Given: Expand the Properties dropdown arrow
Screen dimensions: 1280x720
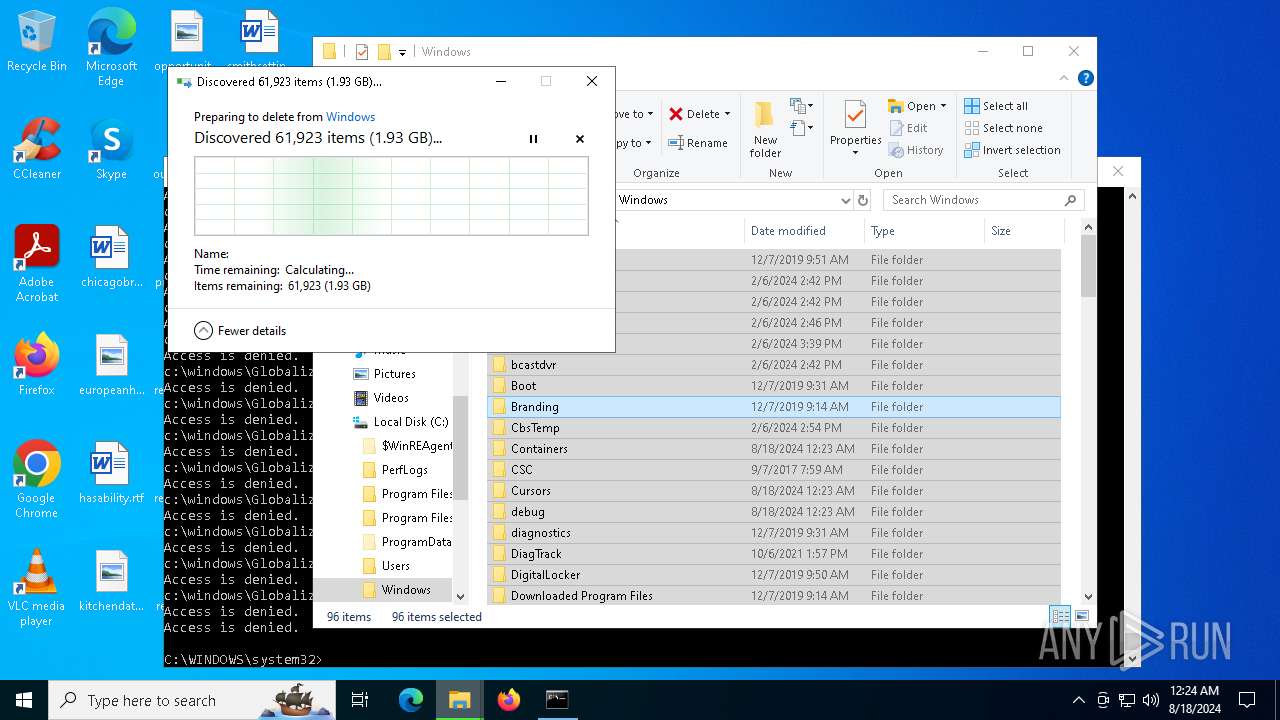Looking at the screenshot, I should [855, 153].
